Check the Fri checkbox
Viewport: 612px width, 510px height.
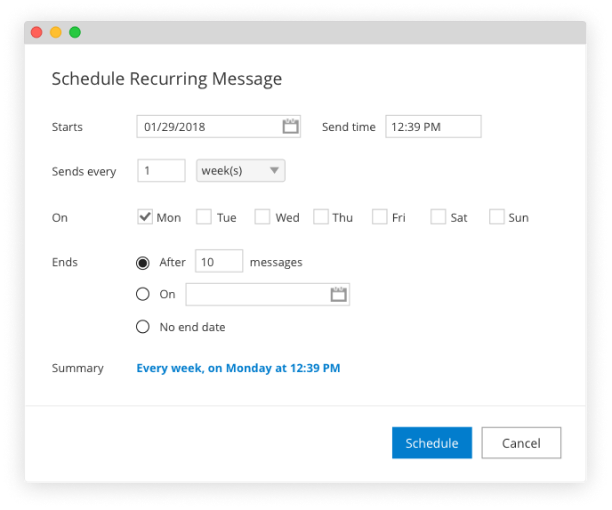(379, 217)
